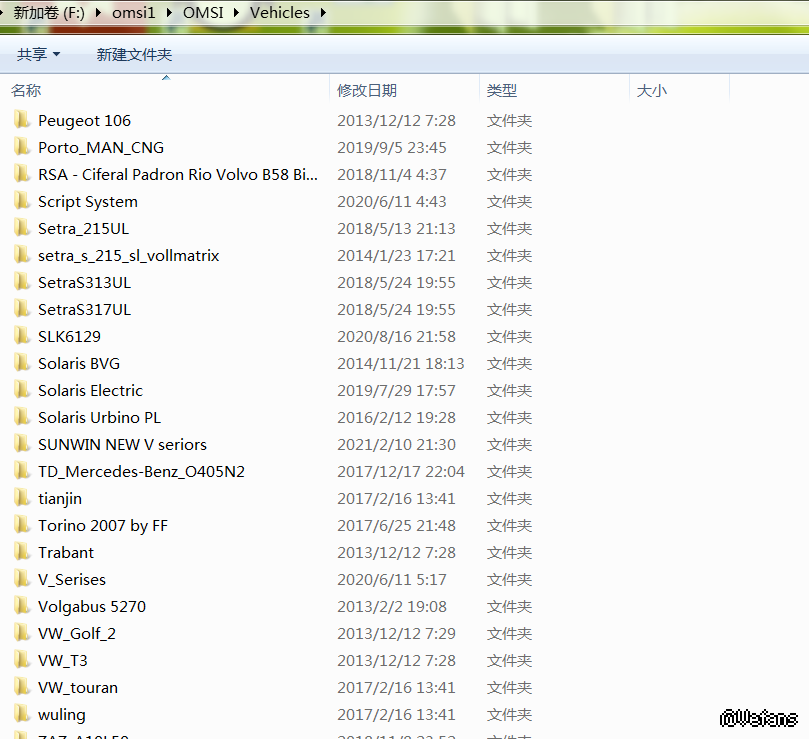The image size is (809, 739).
Task: Click the Peugeot 106 folder icon
Action: (22, 120)
